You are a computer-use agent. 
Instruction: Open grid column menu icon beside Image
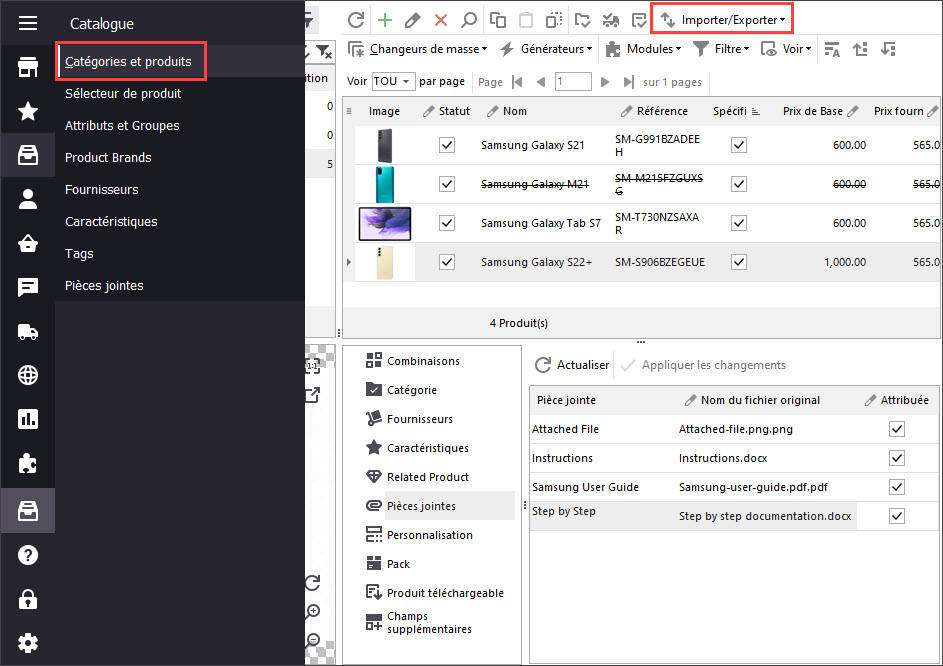(x=349, y=111)
